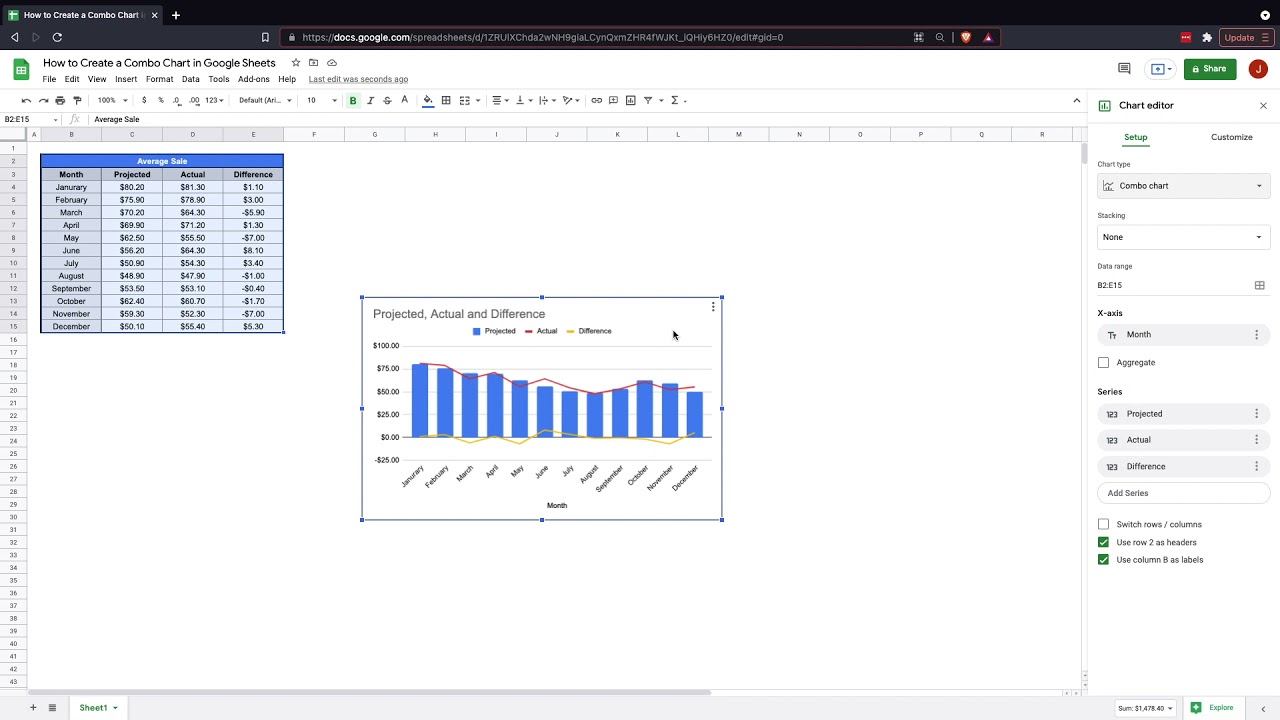Enable Switch rows / columns
Screen dimensions: 1280x720
pyautogui.click(x=1104, y=524)
